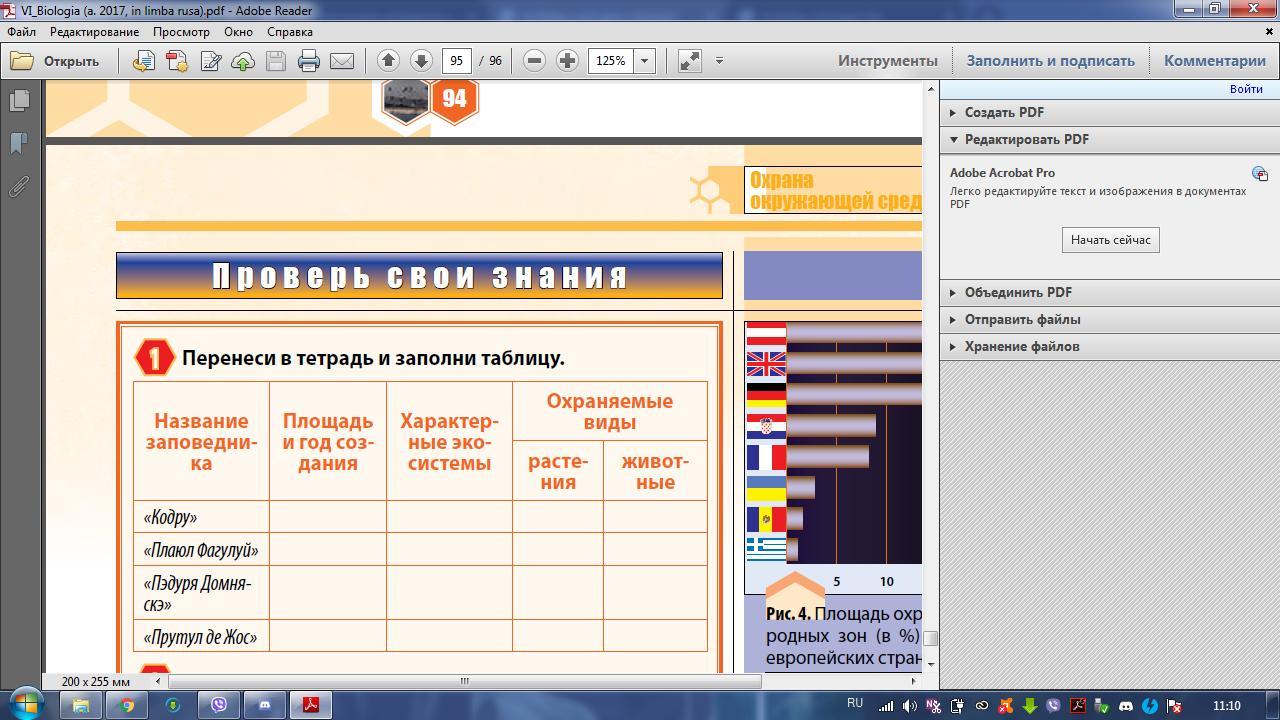
Task: Click the Adobe Acrobat Pro info icon
Action: pos(1260,174)
